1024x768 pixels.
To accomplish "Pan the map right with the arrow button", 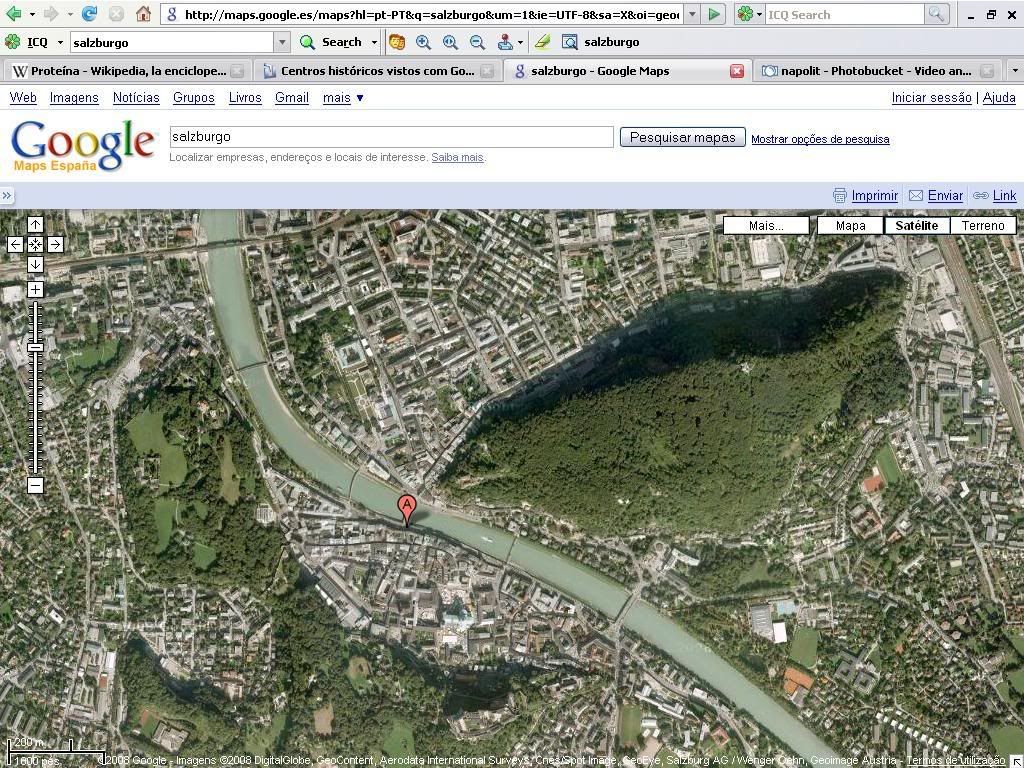I will click(55, 244).
